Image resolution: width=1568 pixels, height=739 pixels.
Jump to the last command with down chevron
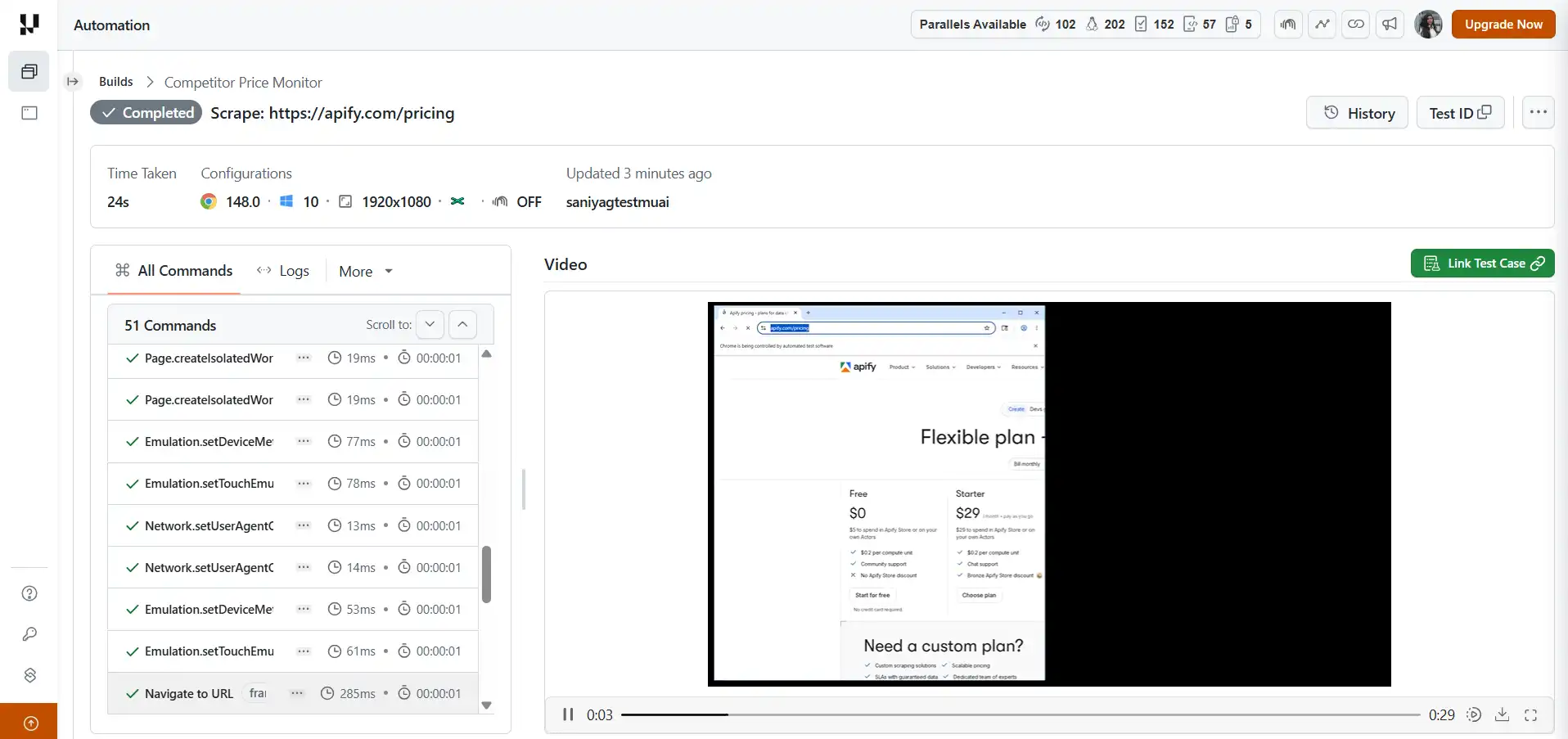pyautogui.click(x=430, y=325)
